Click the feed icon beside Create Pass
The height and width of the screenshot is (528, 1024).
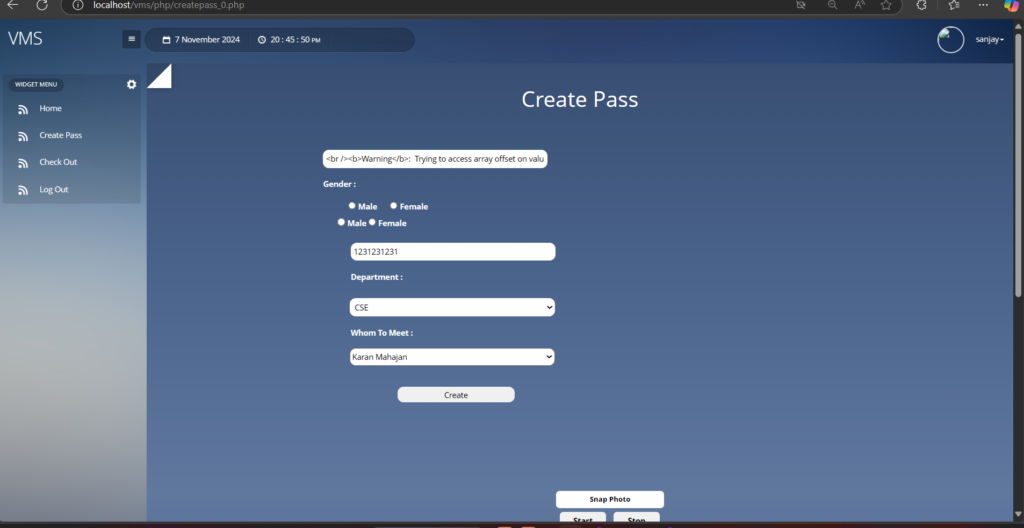tap(23, 136)
